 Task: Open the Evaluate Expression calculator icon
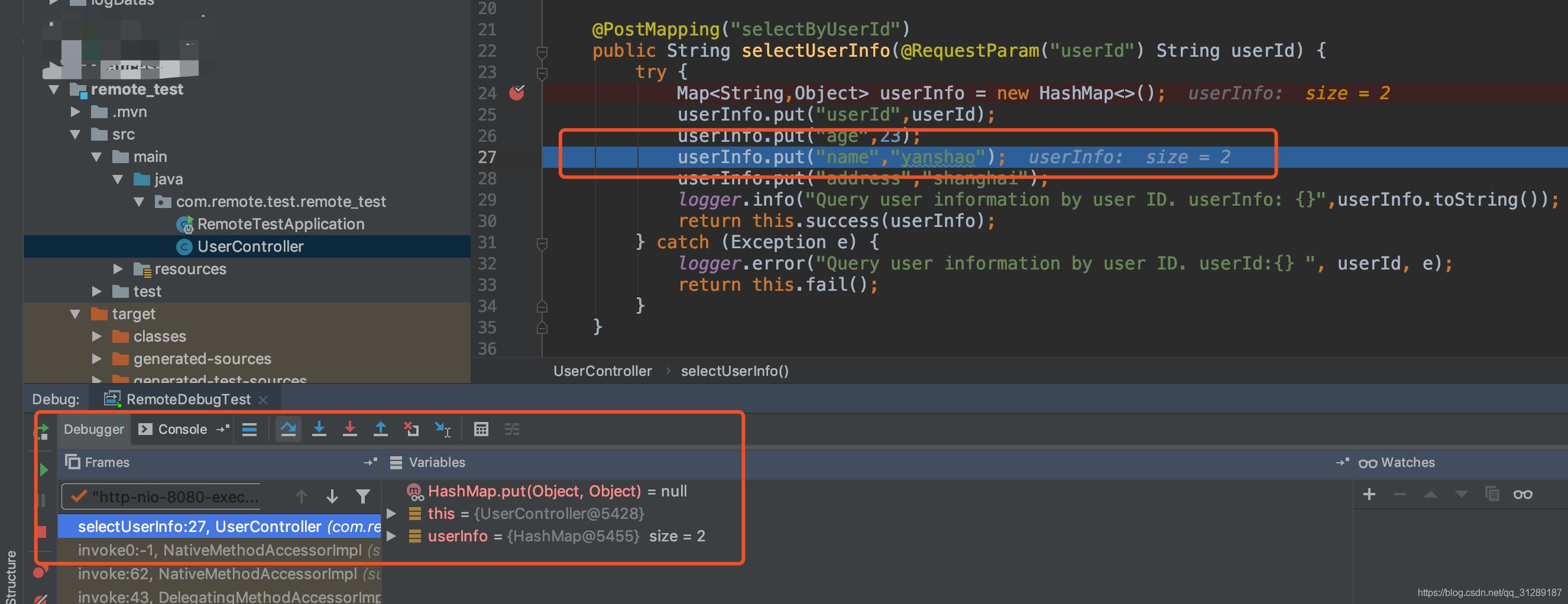[481, 429]
